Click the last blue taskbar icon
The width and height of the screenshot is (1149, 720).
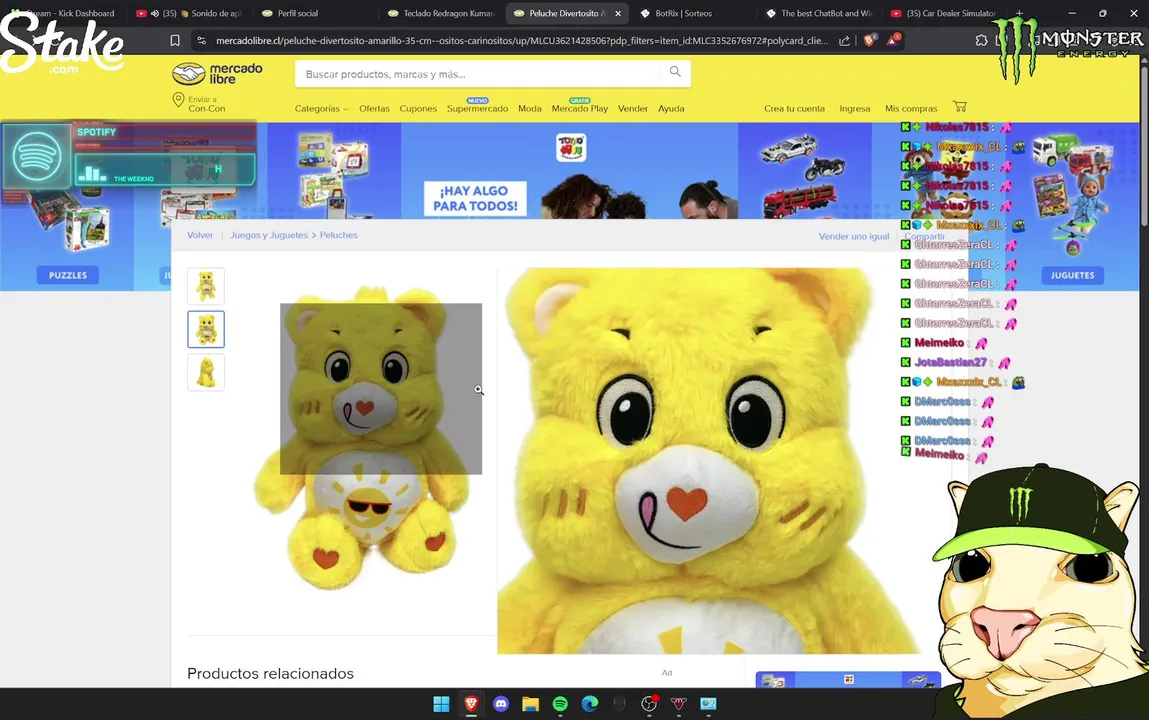click(708, 704)
